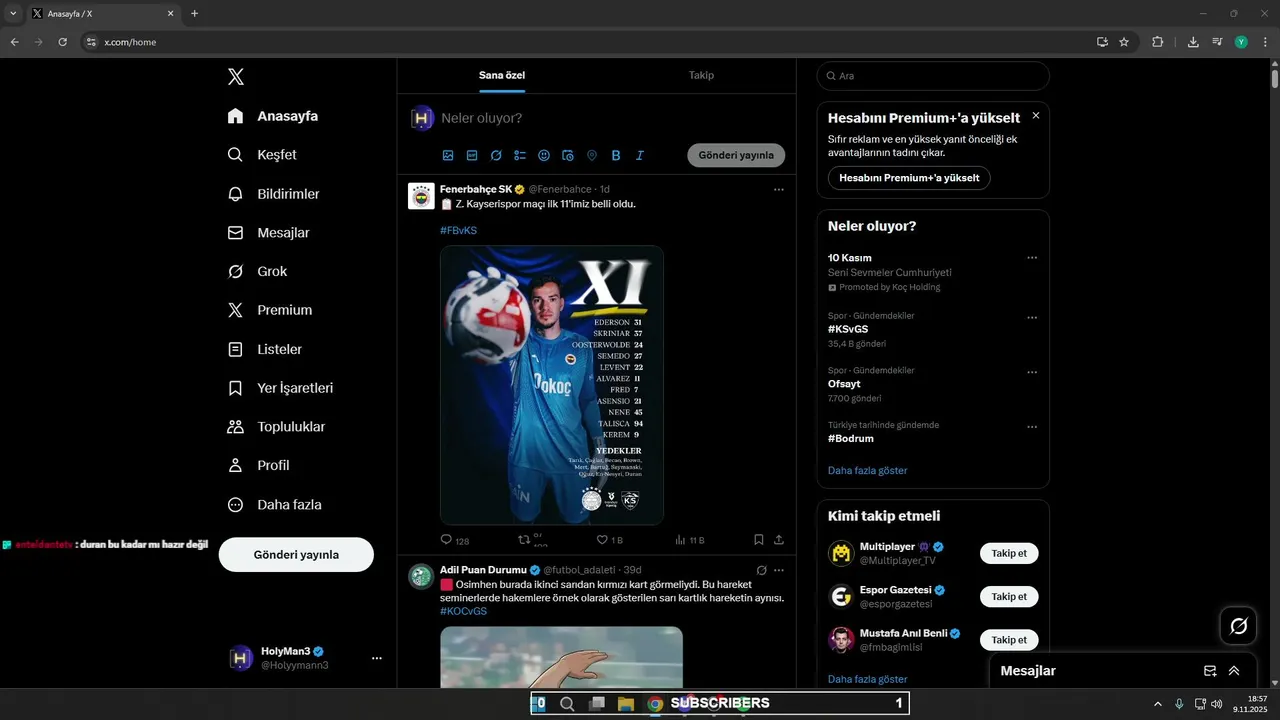This screenshot has height=720, width=1280.
Task: Click the Ara search field
Action: [x=933, y=76]
